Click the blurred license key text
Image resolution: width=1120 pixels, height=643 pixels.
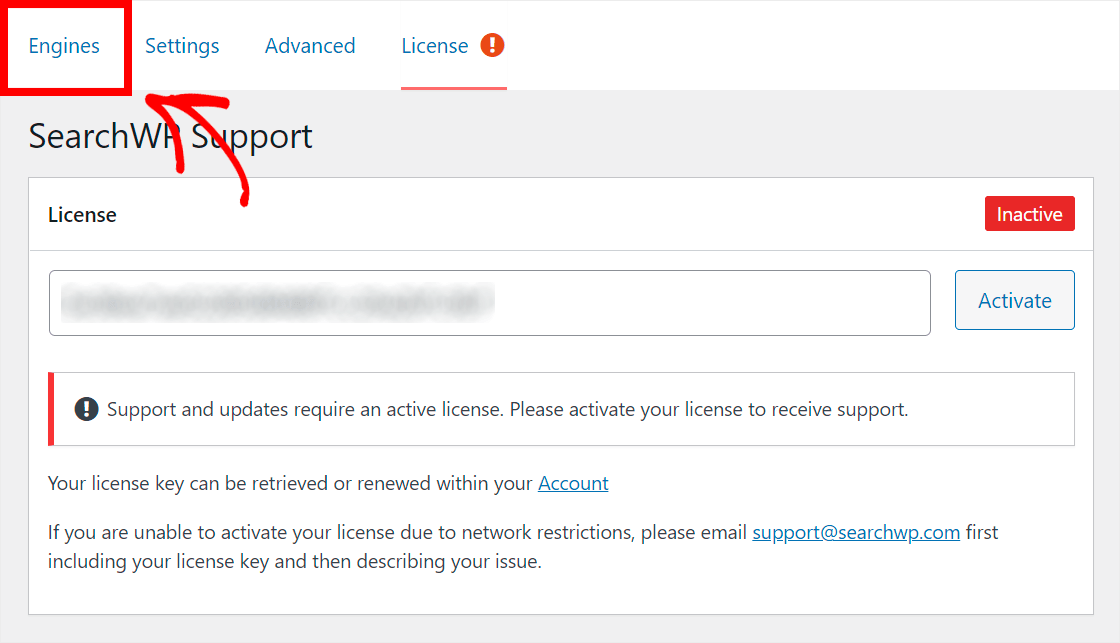[277, 302]
